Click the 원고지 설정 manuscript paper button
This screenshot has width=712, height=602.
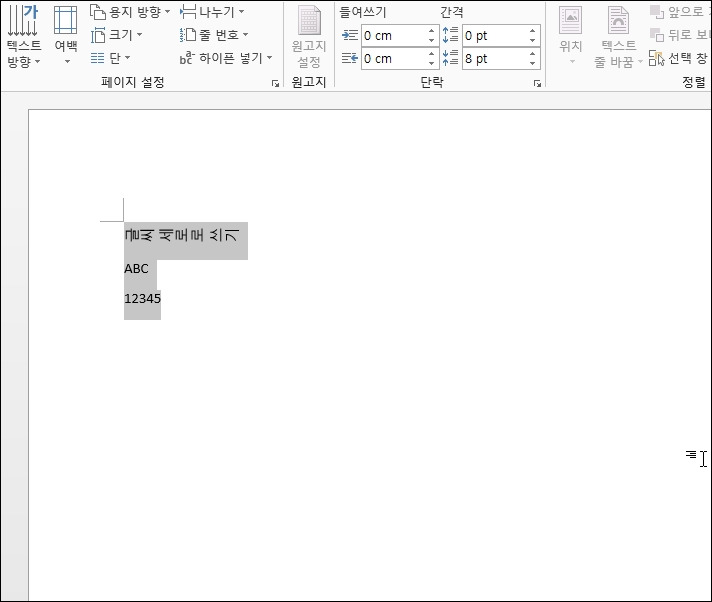click(309, 37)
